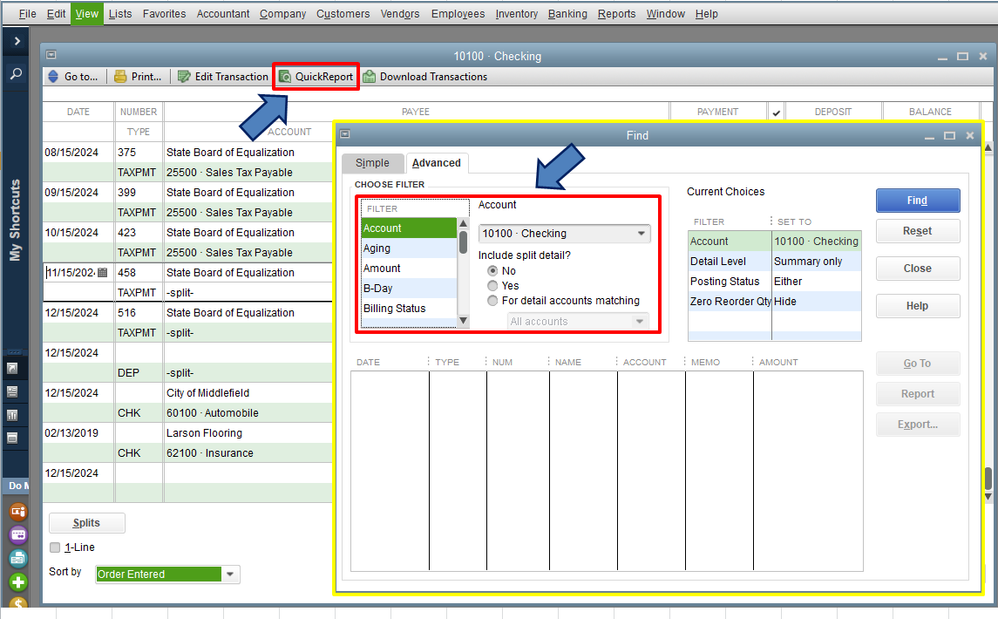
Task: Click the Go to... toolbar icon
Action: (53, 76)
